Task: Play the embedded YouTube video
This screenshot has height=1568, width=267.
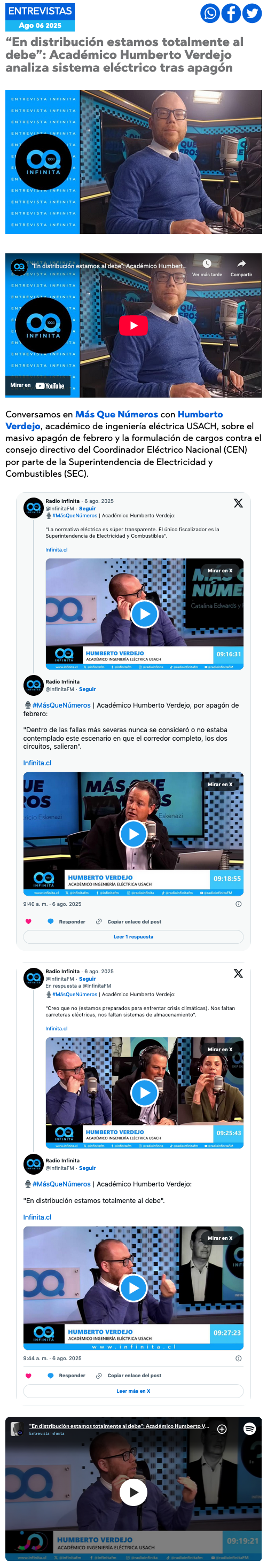Action: coord(133,325)
